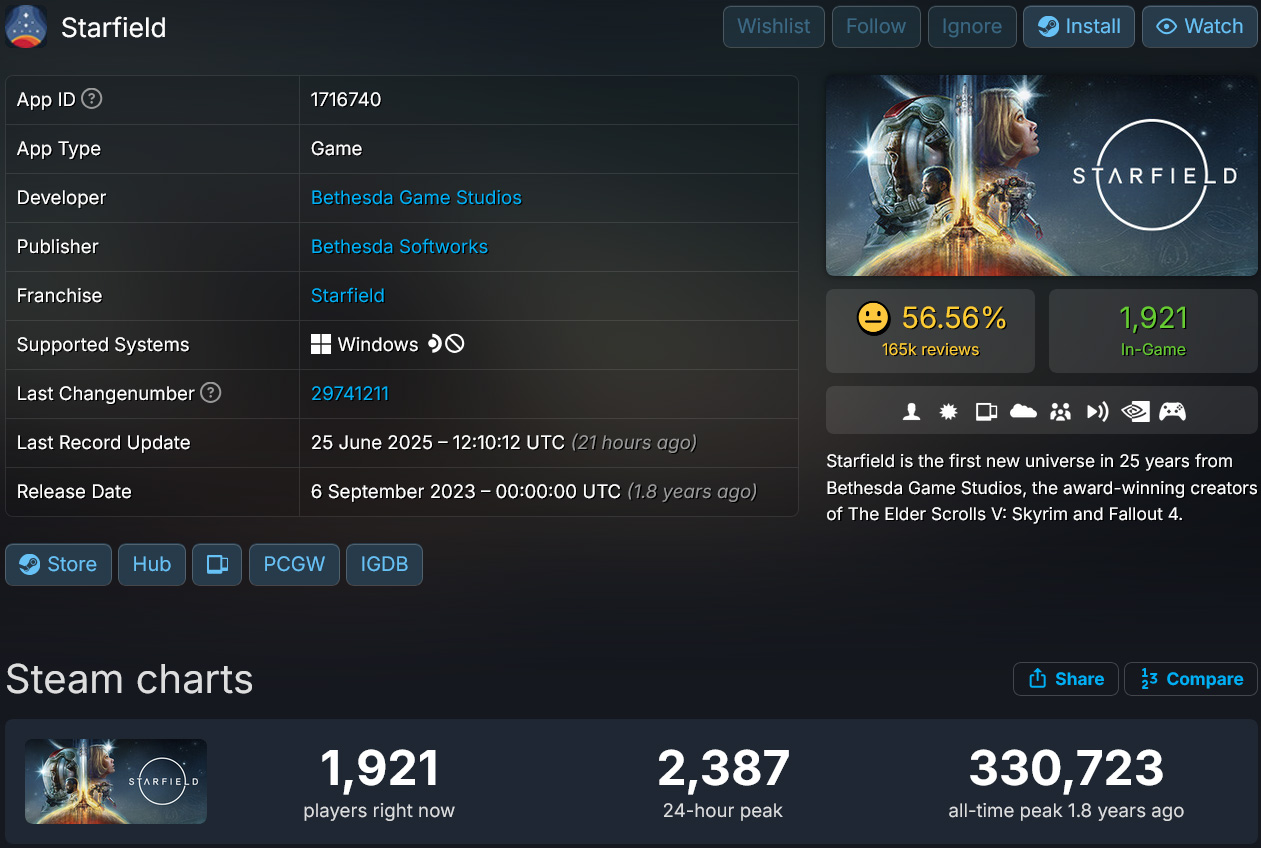Click the Xbox controller support icon

[x=1172, y=411]
